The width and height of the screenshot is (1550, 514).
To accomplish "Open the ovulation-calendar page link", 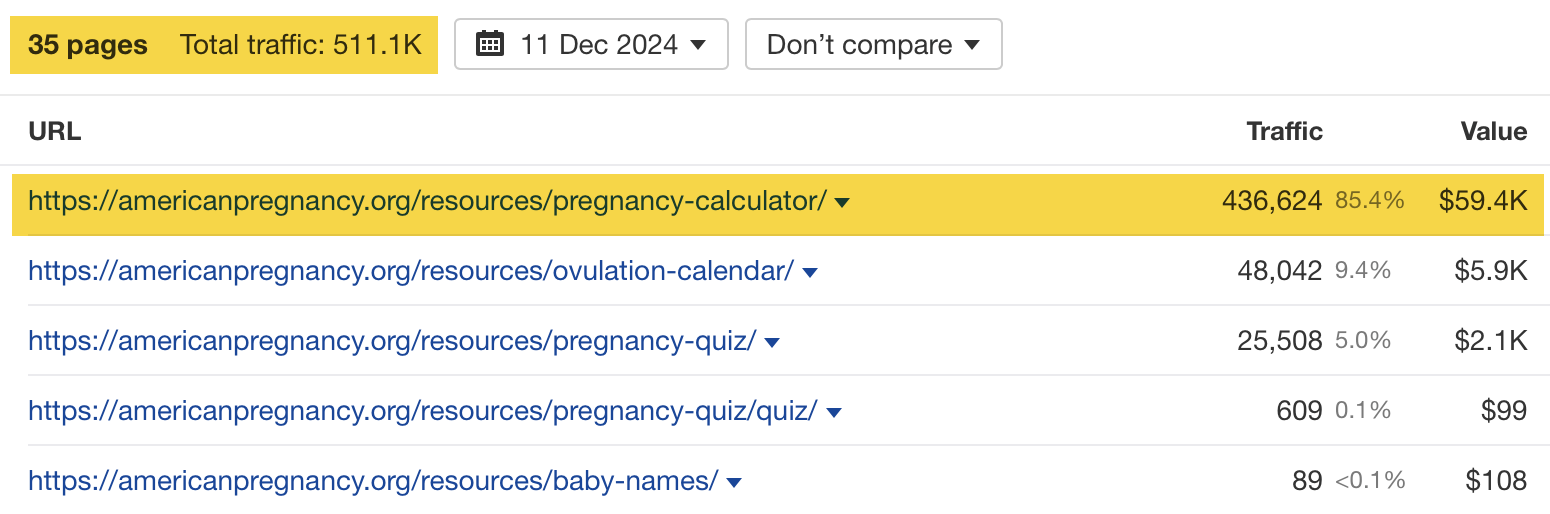I will click(411, 271).
